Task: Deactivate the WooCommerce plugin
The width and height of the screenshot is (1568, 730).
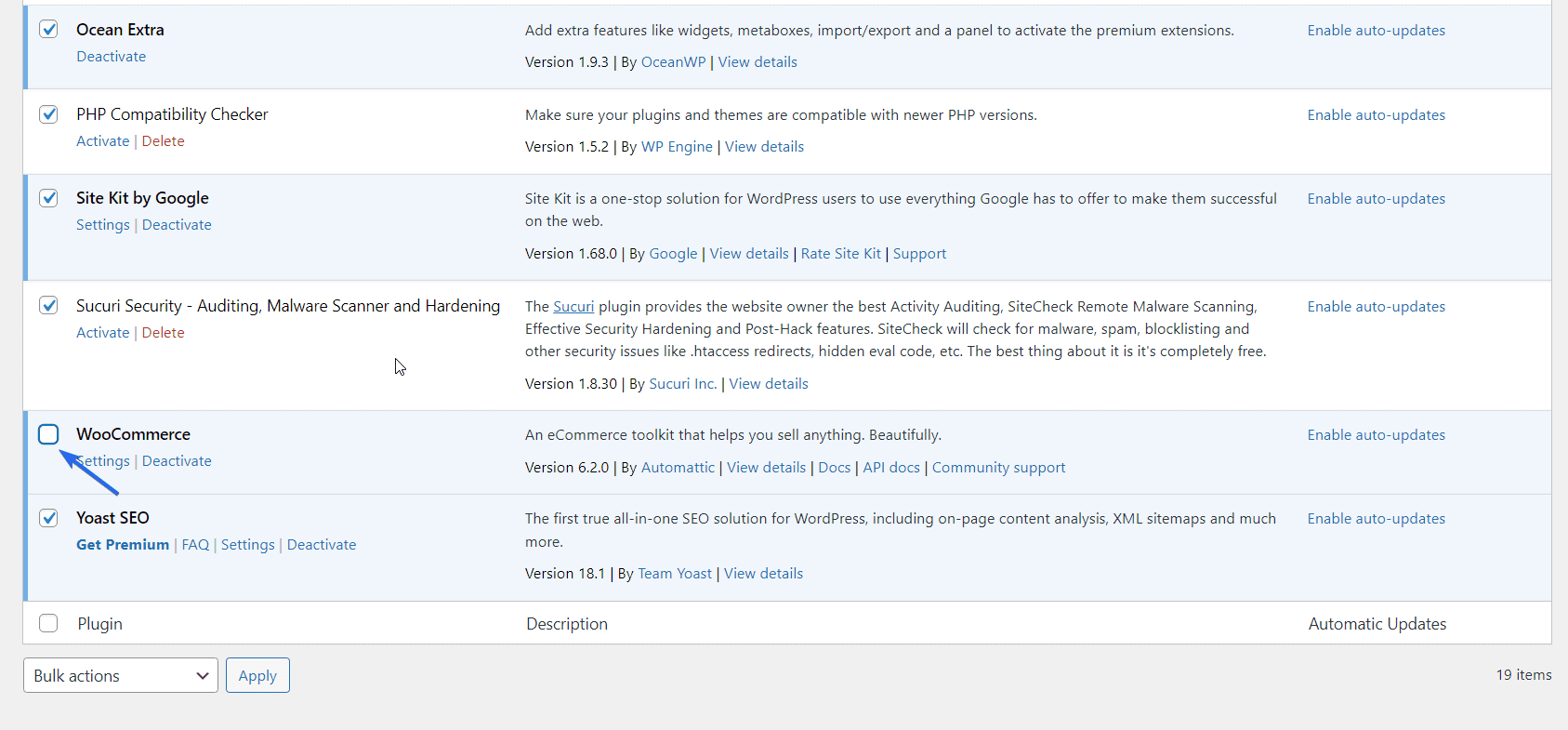Action: (177, 461)
